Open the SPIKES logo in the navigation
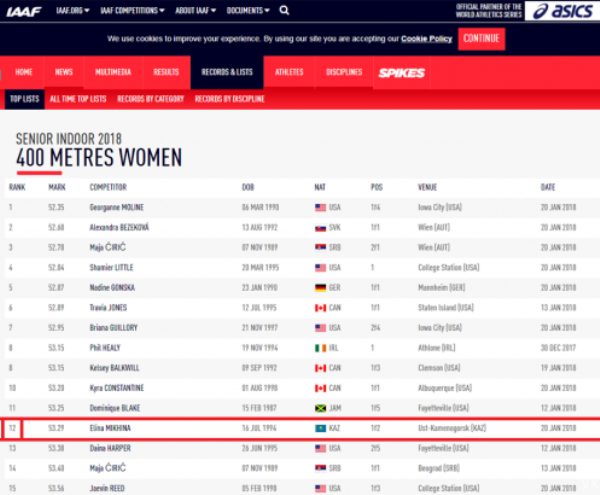The height and width of the screenshot is (495, 600). coord(401,73)
